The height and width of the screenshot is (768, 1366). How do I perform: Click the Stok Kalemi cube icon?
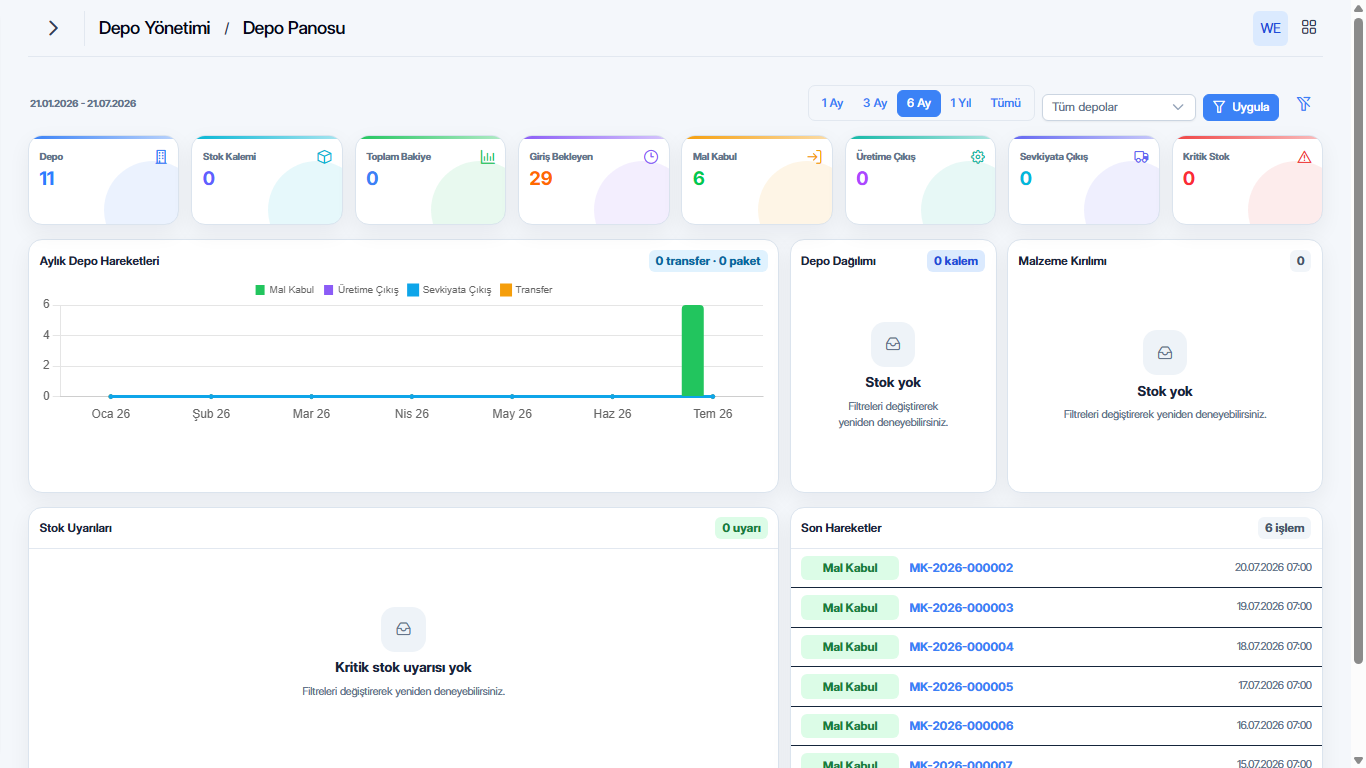(x=324, y=157)
